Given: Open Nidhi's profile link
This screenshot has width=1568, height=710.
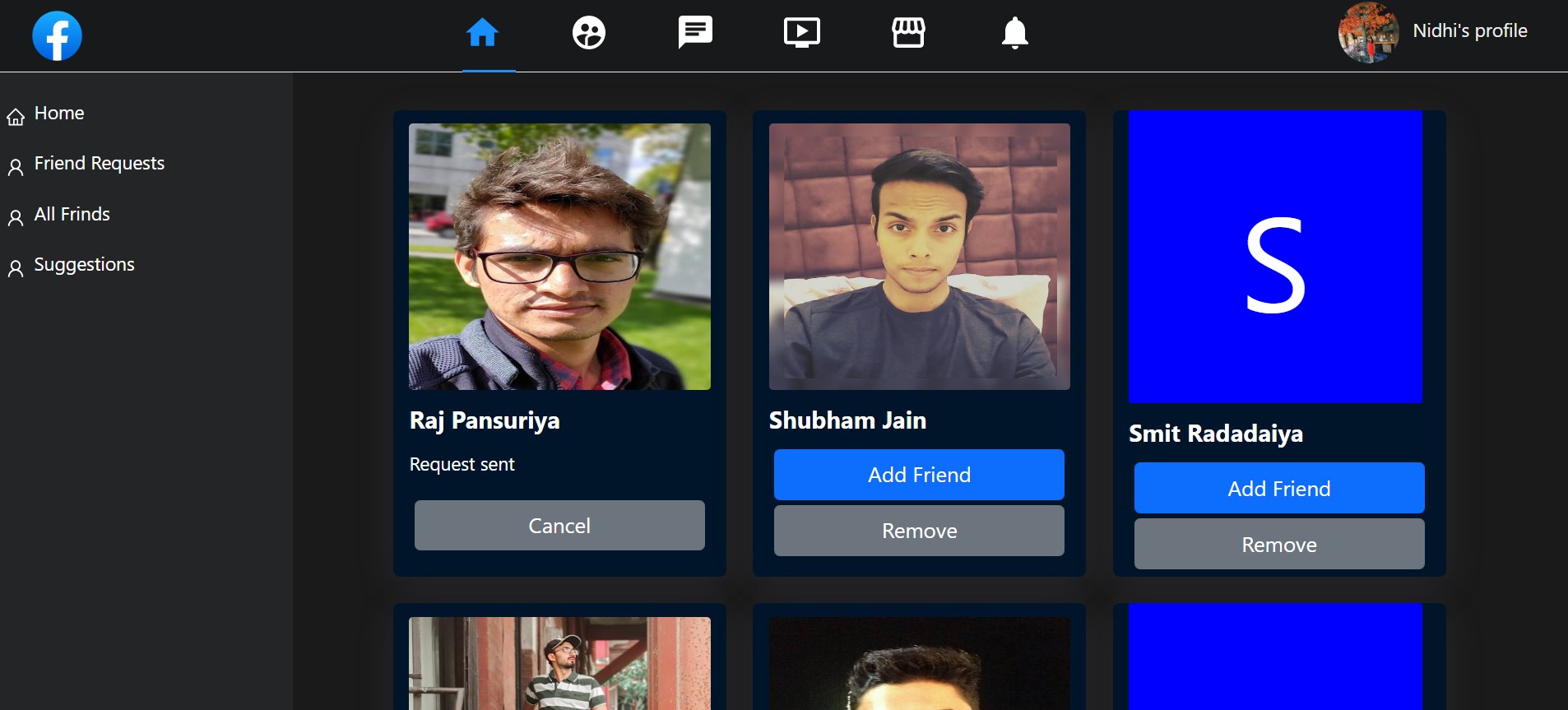Looking at the screenshot, I should point(1469,31).
